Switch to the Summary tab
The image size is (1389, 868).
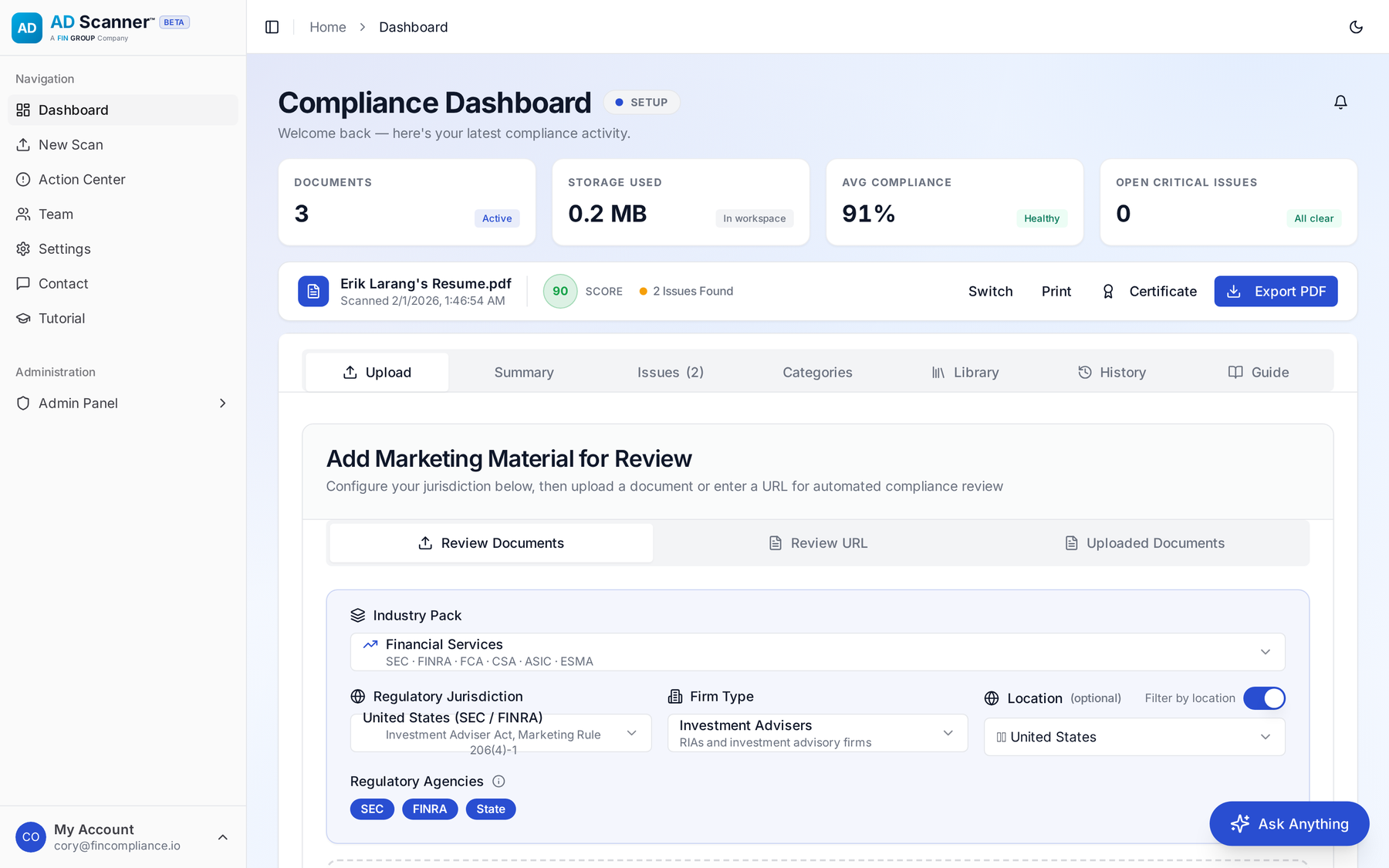(524, 372)
